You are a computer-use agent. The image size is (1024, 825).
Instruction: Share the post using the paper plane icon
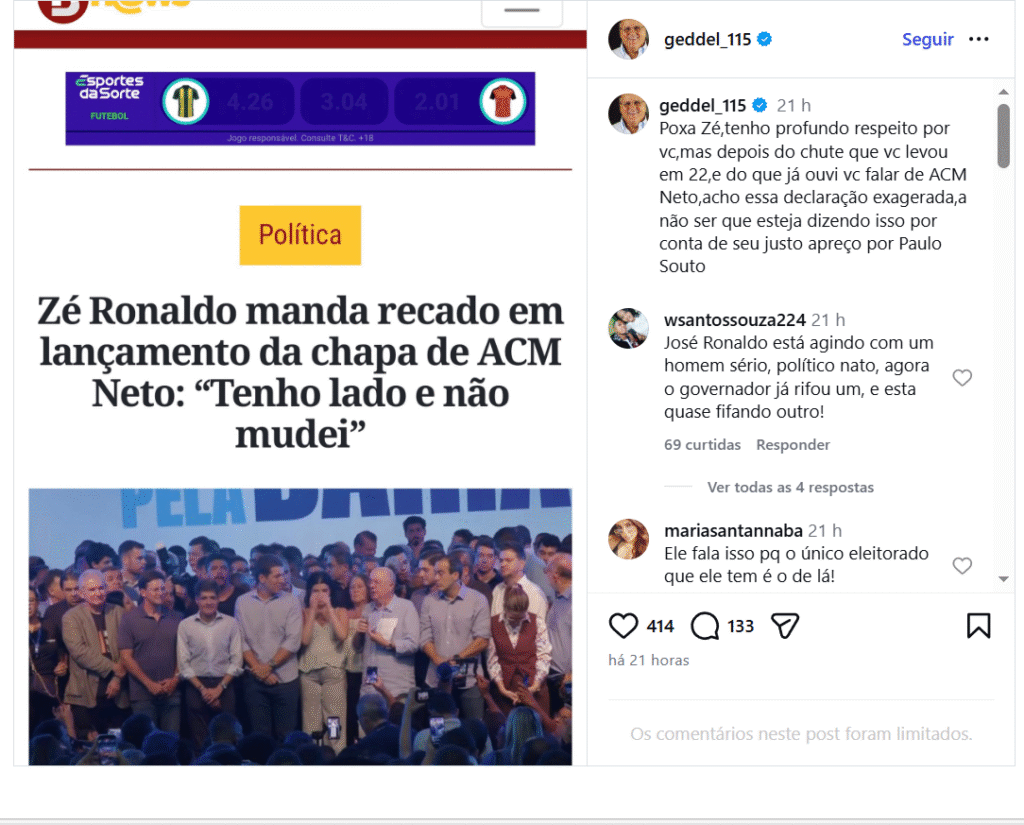pos(785,626)
